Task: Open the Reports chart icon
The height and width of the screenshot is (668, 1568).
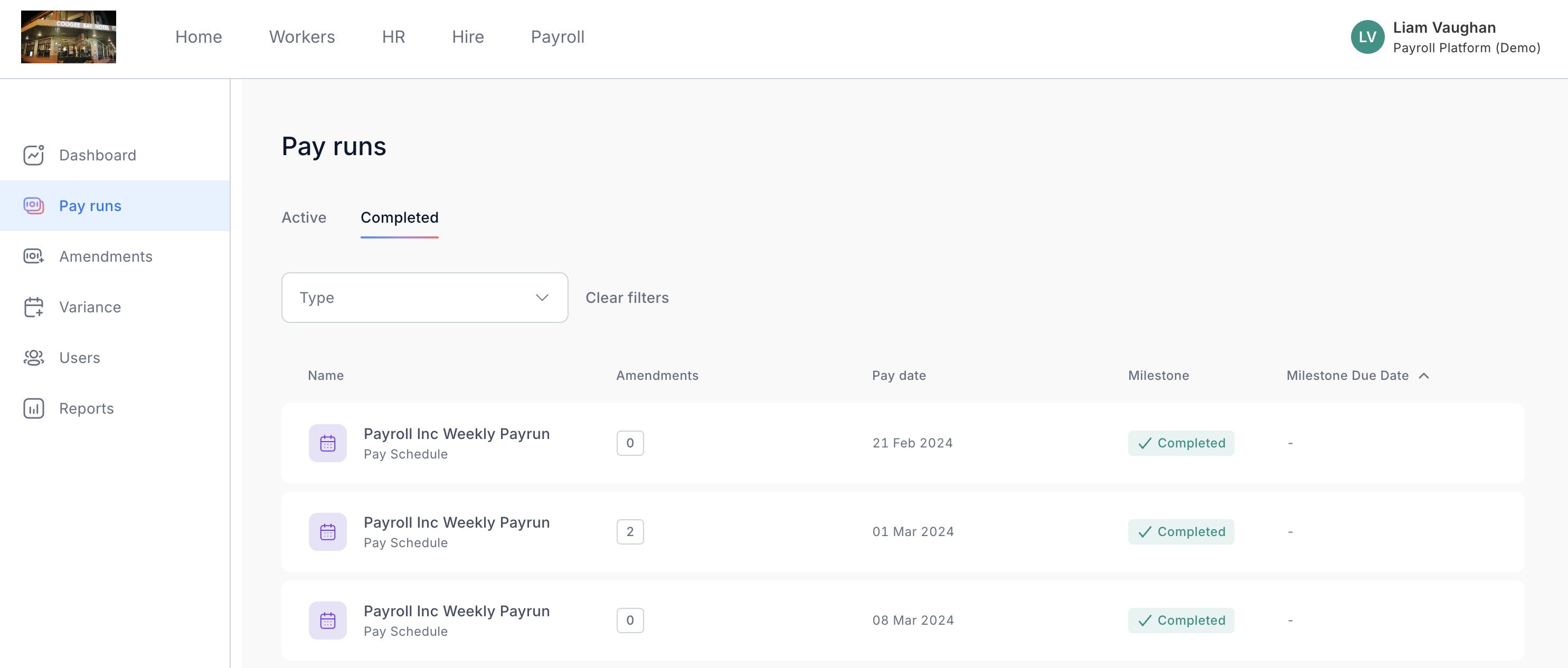Action: 33,408
